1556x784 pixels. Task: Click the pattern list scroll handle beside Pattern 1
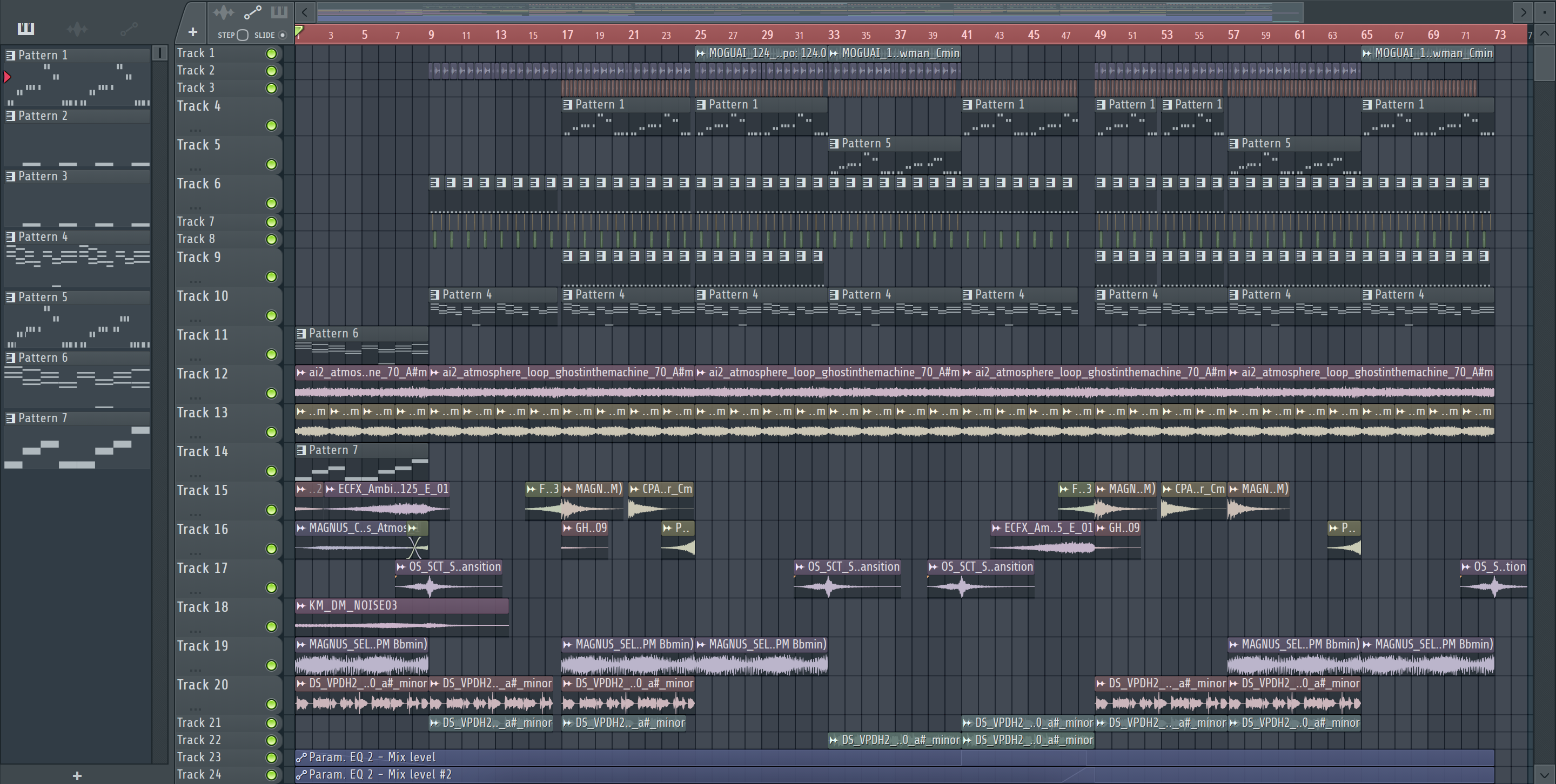(160, 53)
